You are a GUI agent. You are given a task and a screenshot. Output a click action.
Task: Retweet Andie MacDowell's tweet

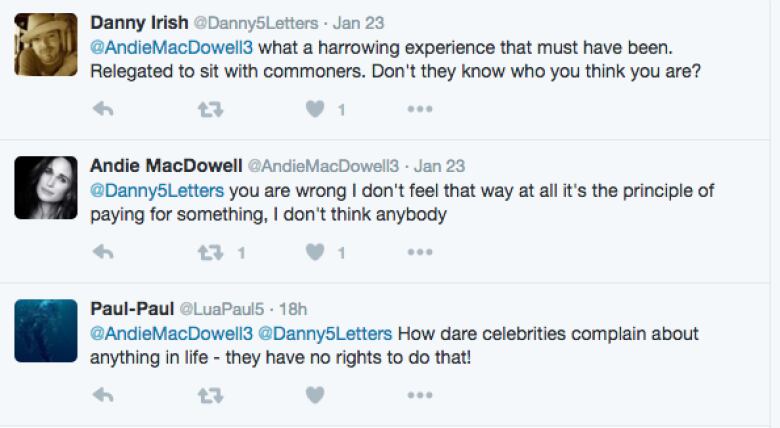(x=210, y=252)
